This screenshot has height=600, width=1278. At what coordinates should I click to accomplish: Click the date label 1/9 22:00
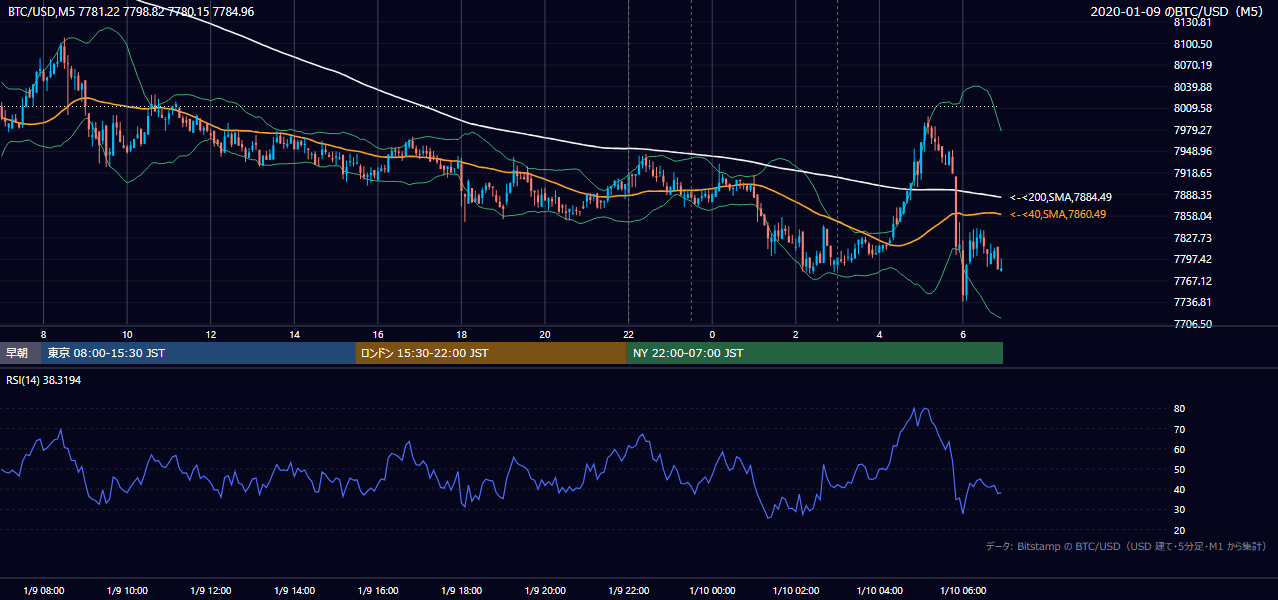click(628, 590)
